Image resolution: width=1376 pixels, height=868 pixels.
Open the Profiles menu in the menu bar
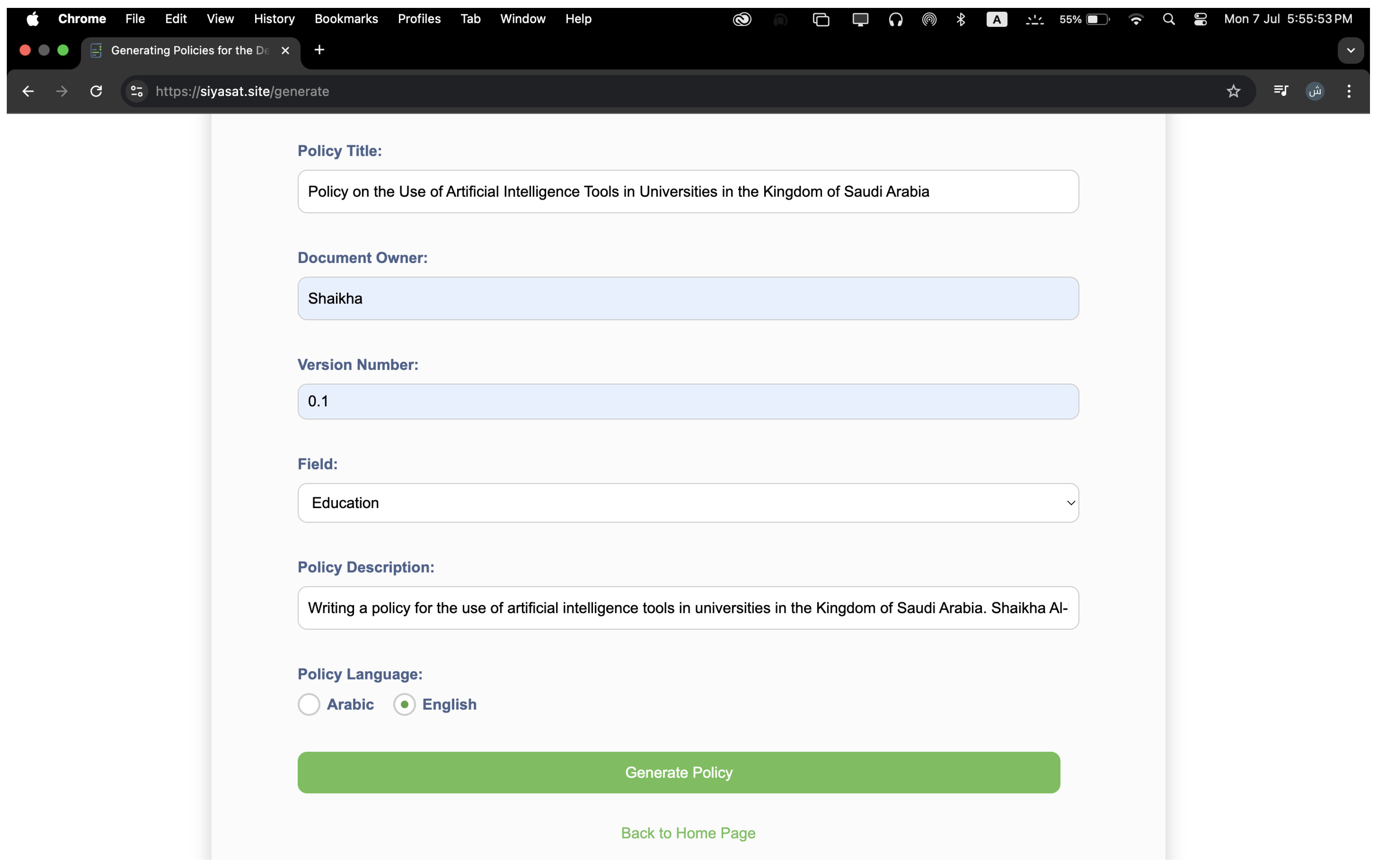click(419, 20)
